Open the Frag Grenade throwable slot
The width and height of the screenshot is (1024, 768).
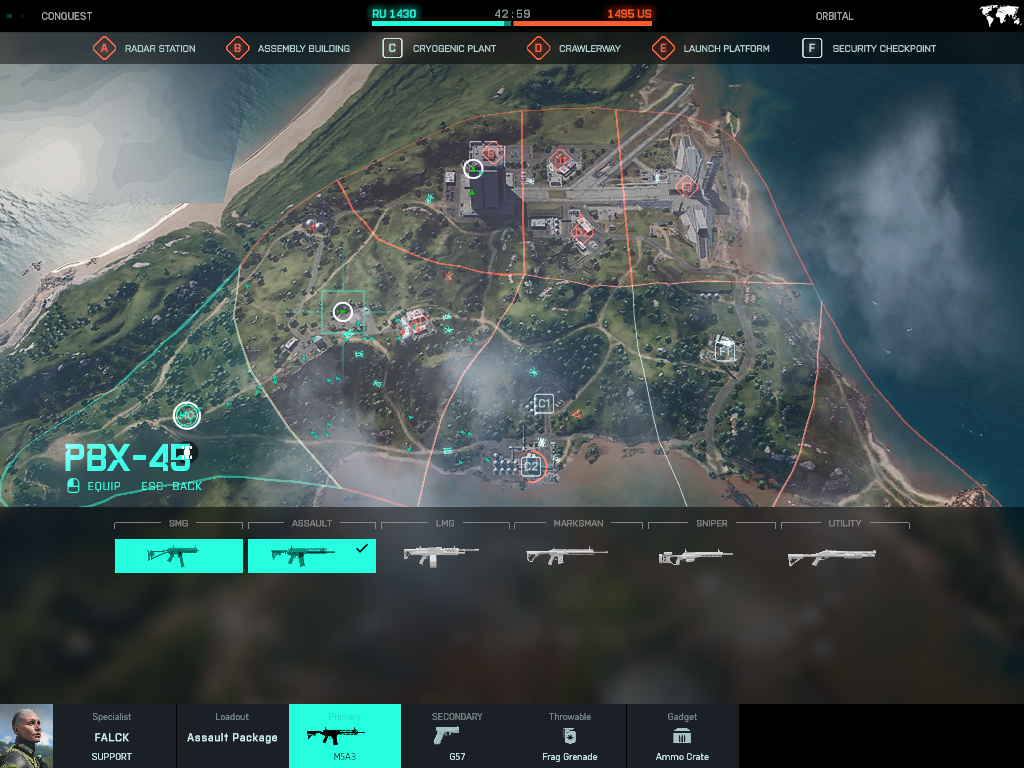coord(569,736)
